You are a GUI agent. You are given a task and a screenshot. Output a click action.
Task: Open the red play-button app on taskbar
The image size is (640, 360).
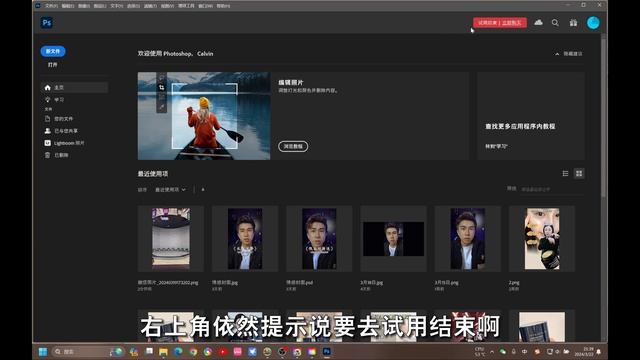[223, 351]
